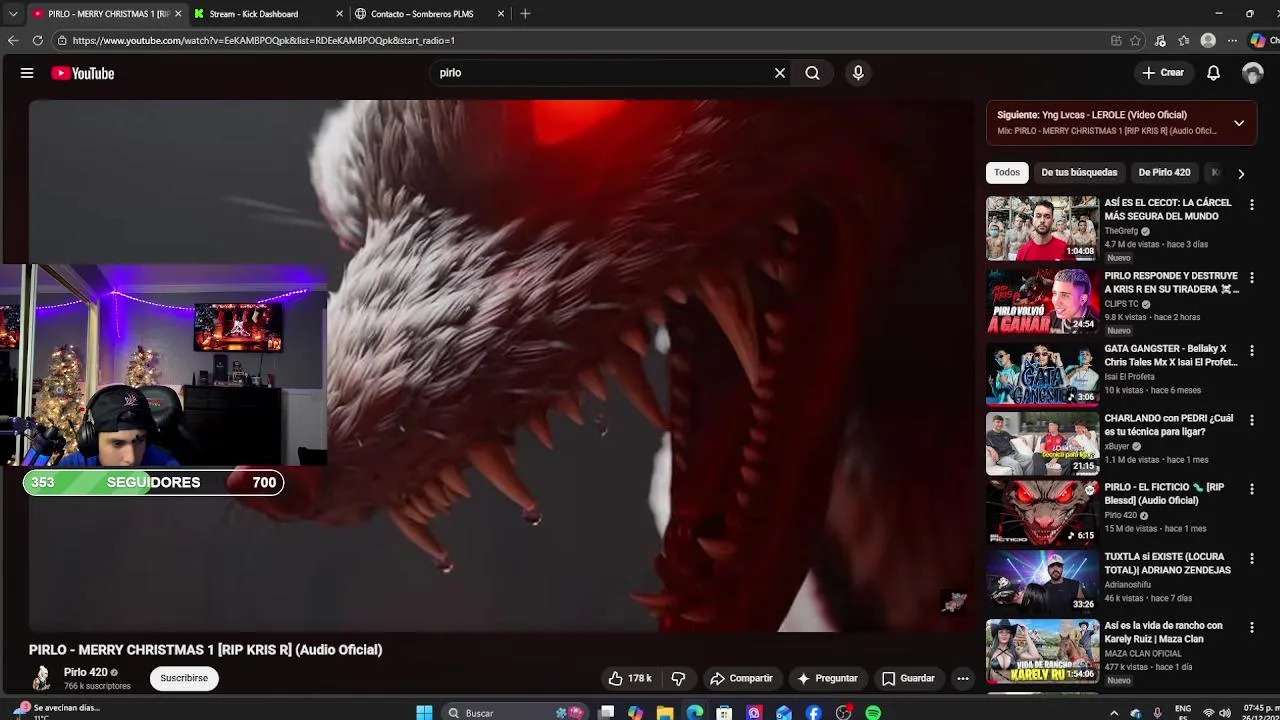The height and width of the screenshot is (720, 1280).
Task: Show more filter chips with the right arrow
Action: tap(1241, 173)
